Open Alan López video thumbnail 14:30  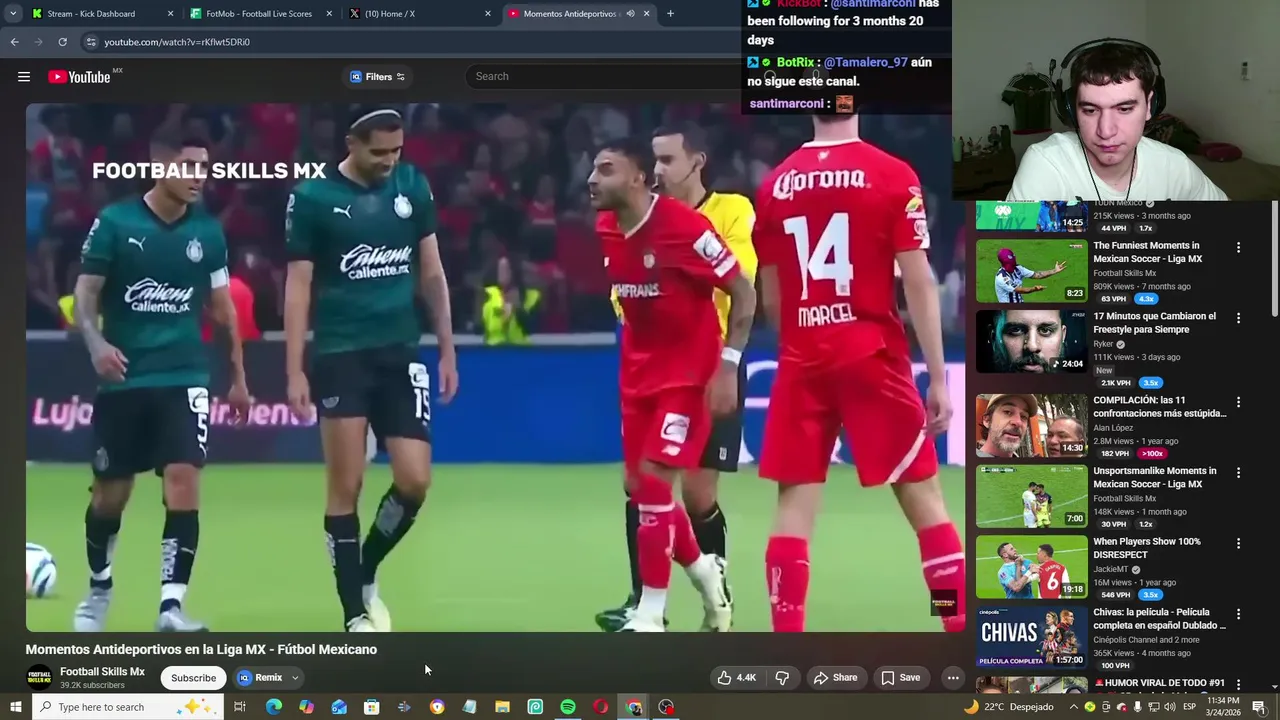tap(1031, 426)
